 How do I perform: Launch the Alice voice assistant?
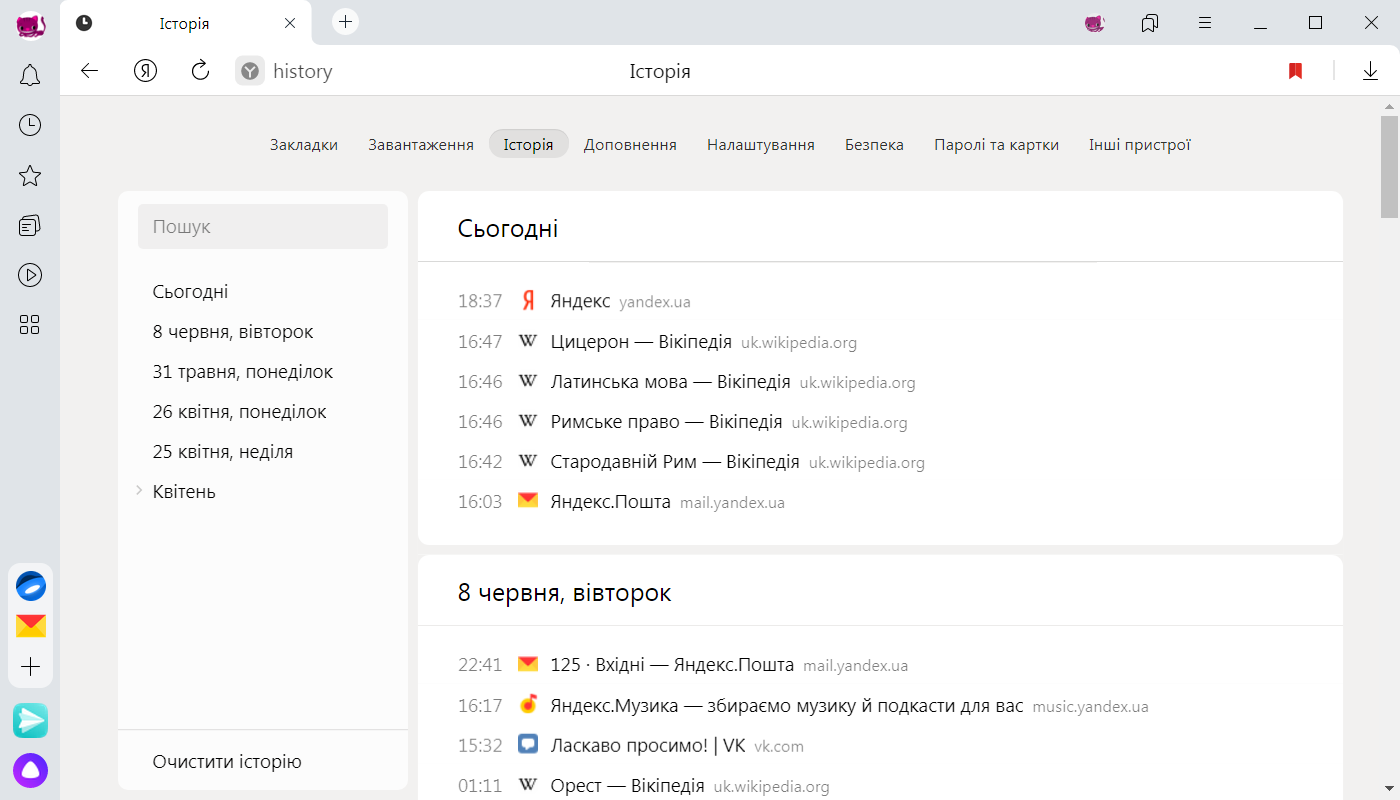31,770
